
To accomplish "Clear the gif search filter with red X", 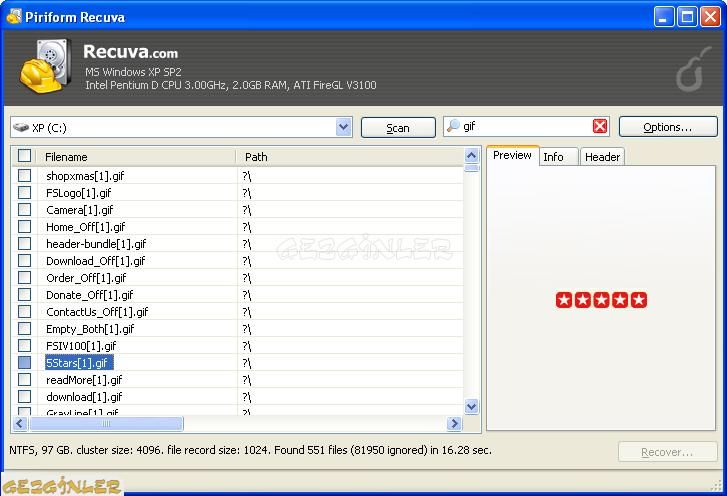I will (599, 126).
